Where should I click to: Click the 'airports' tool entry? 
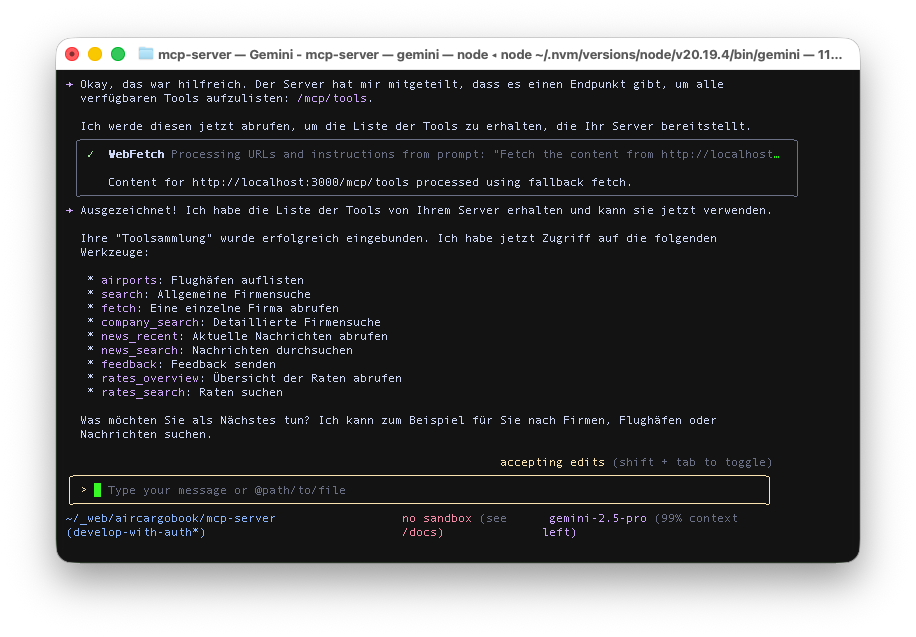[x=129, y=280]
